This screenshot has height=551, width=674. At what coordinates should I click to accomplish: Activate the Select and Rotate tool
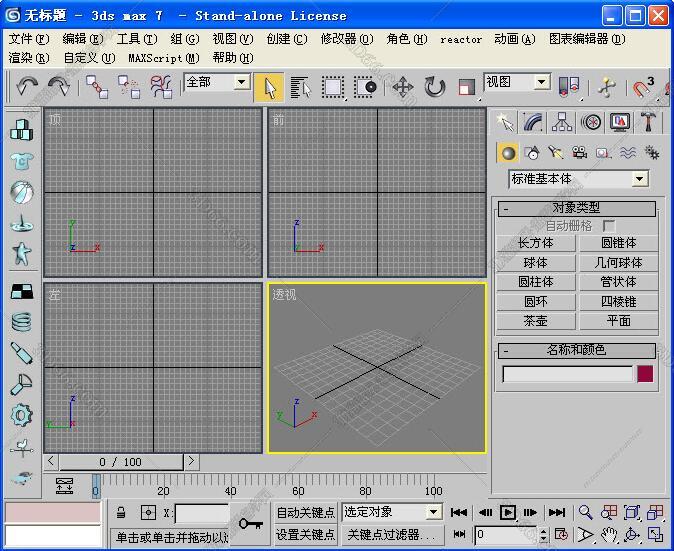435,87
